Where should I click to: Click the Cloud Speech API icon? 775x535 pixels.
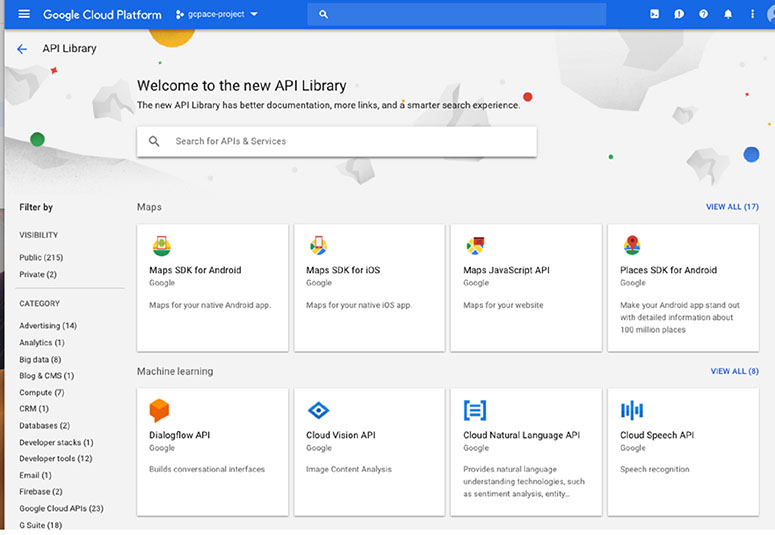click(x=632, y=410)
